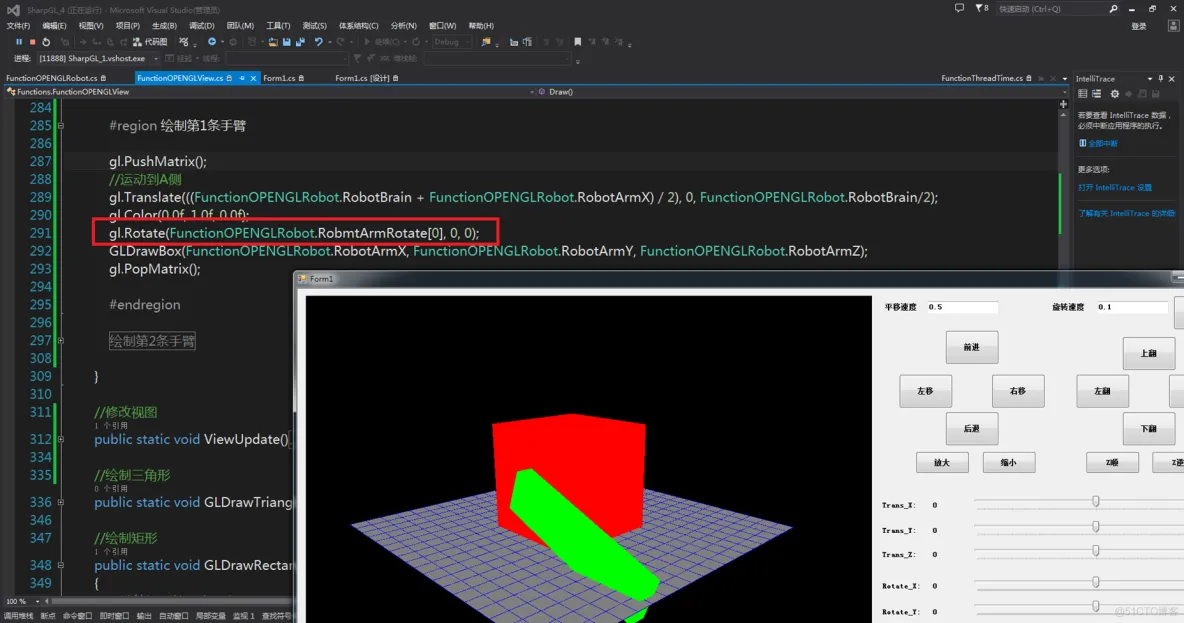Click the 左移 button in Form1
The height and width of the screenshot is (623, 1184).
coord(925,391)
